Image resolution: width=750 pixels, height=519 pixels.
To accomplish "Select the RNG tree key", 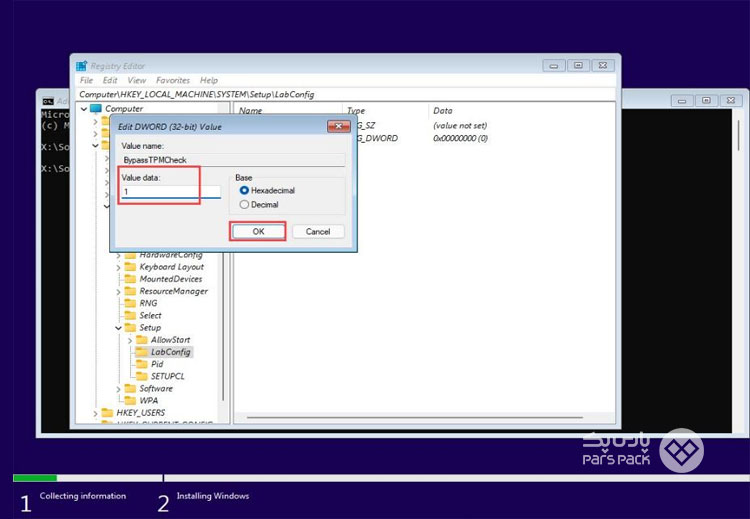I will click(148, 303).
